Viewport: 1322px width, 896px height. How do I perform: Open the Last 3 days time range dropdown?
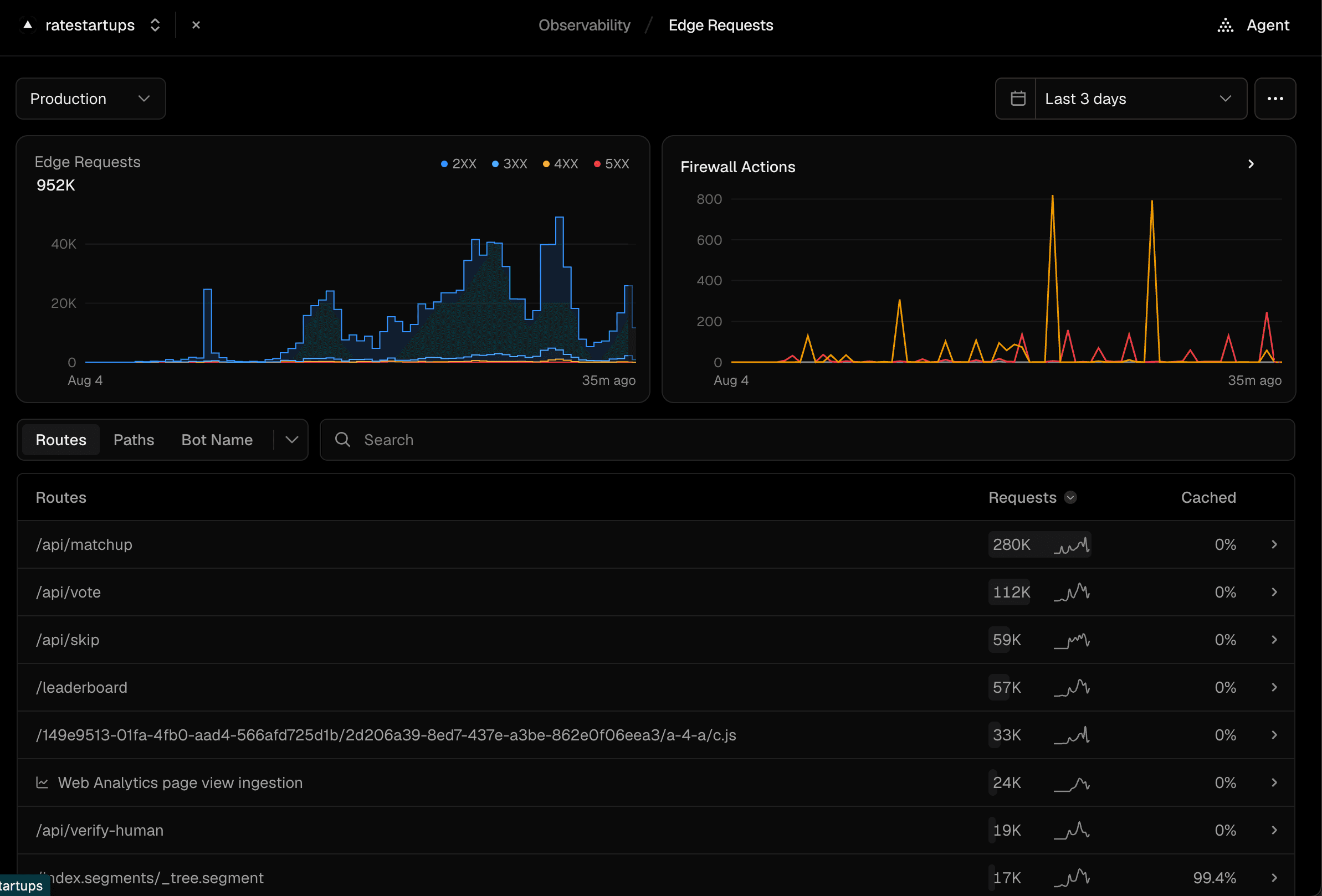pos(1141,99)
